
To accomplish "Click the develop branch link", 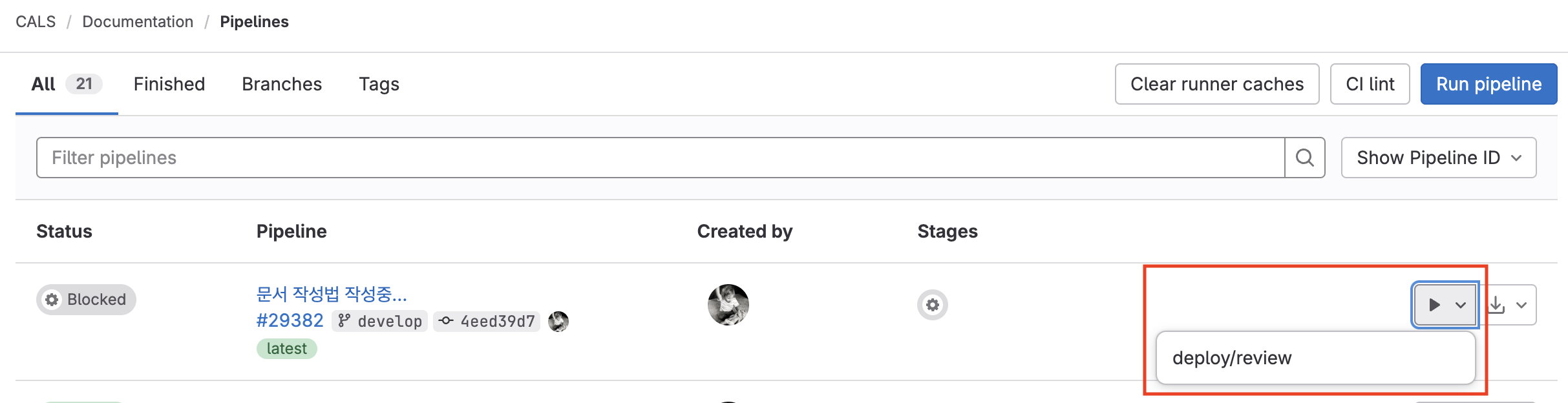I will click(389, 321).
